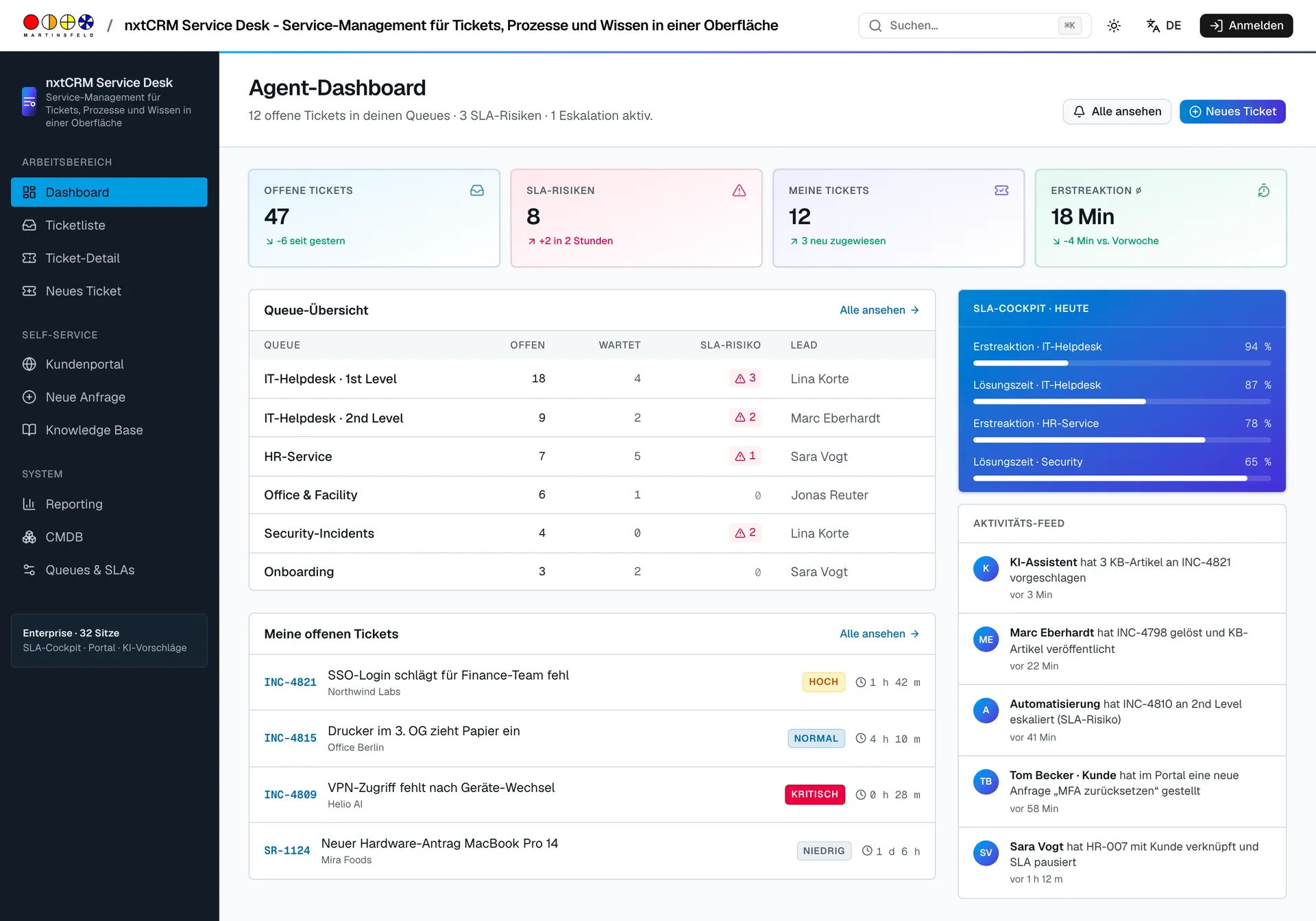
Task: Open Alle ansehen link in Meine offenen Tickets
Action: click(x=879, y=634)
